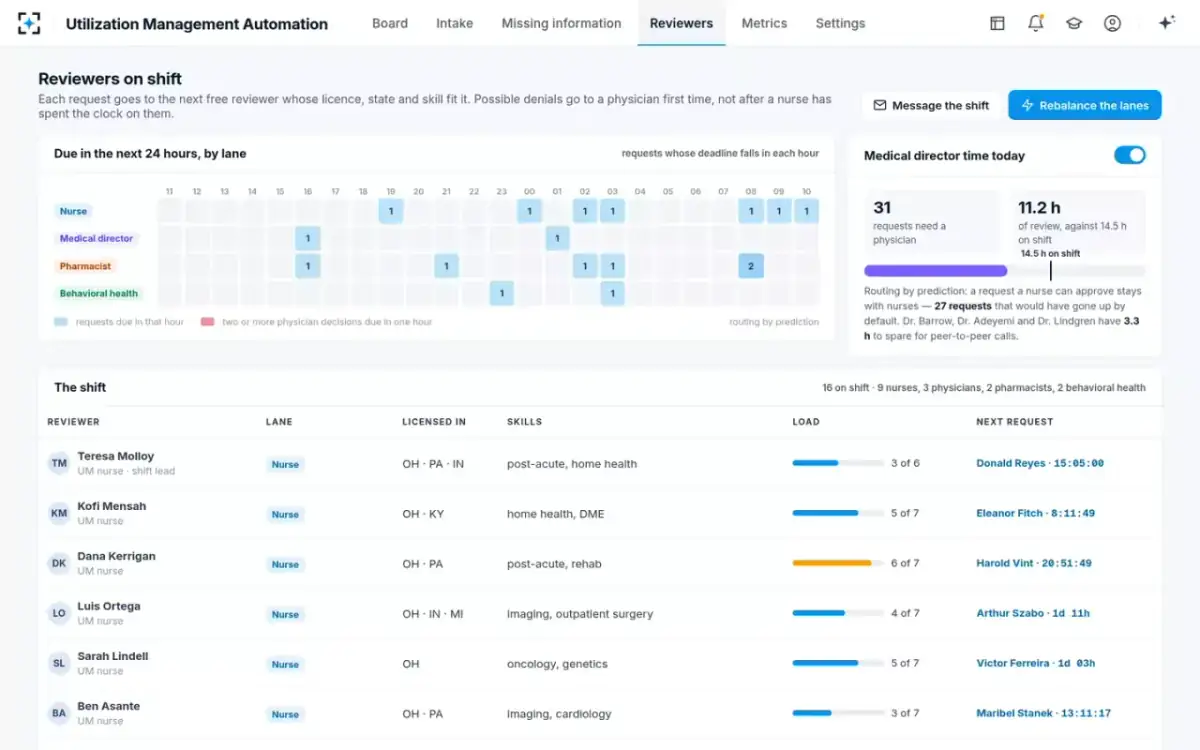The height and width of the screenshot is (750, 1200).
Task: Click the SKILLS column header
Action: pyautogui.click(x=524, y=422)
